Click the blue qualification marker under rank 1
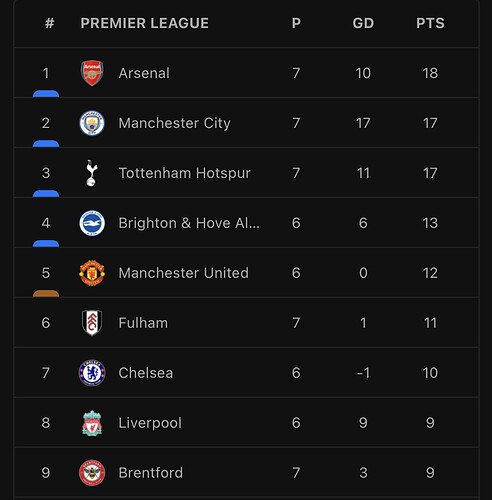The width and height of the screenshot is (492, 500). pyautogui.click(x=46, y=93)
